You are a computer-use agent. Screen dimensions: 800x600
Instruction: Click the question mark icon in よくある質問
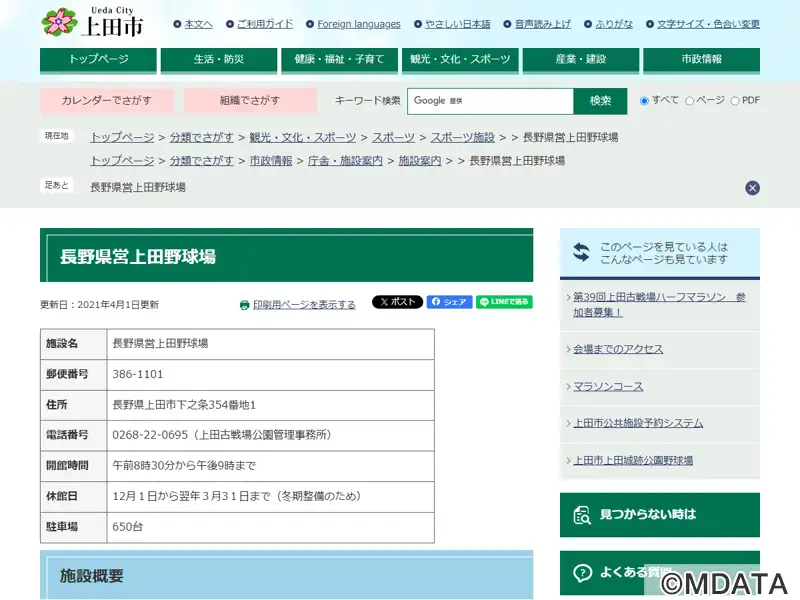point(582,573)
